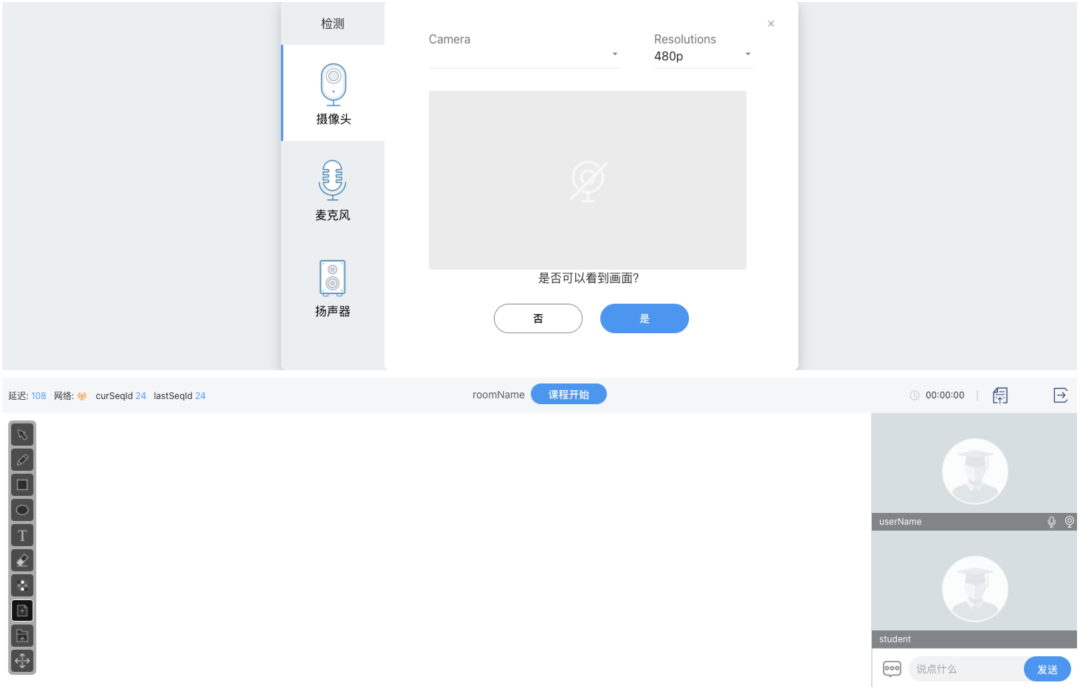Toggle the folder upload tool in the toolbar

[21, 635]
